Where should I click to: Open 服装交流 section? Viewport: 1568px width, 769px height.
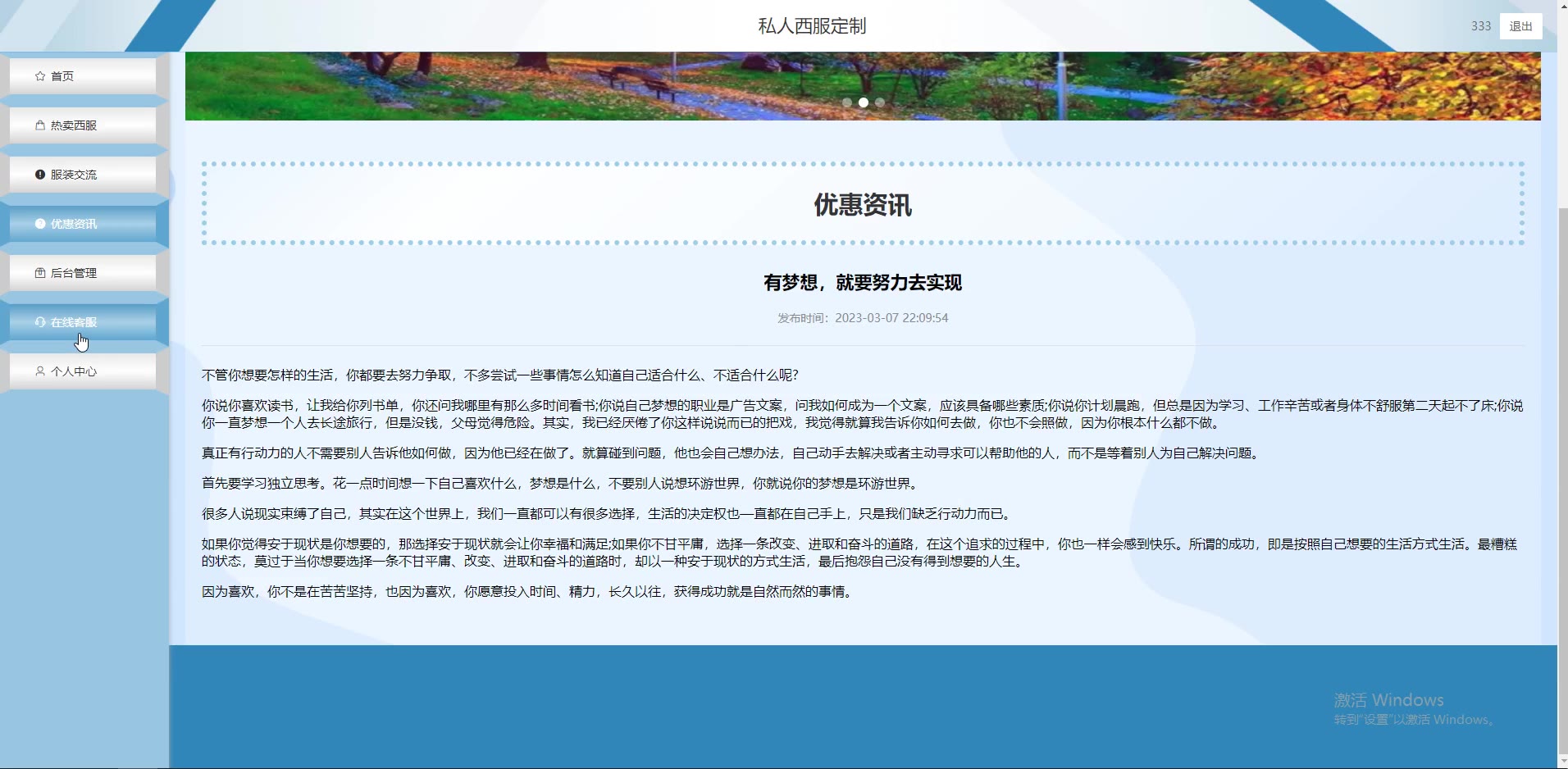click(83, 175)
